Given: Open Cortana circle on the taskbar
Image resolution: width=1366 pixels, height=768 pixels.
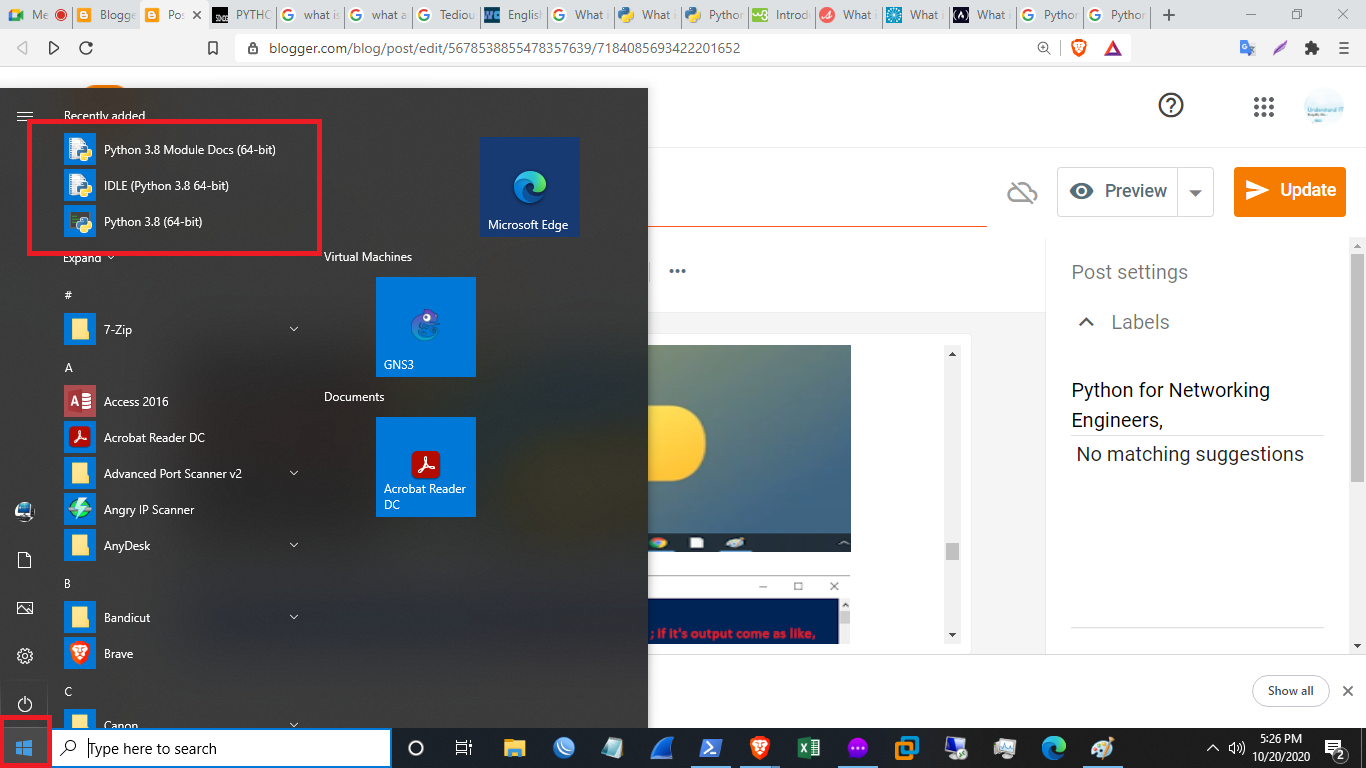Looking at the screenshot, I should (416, 748).
